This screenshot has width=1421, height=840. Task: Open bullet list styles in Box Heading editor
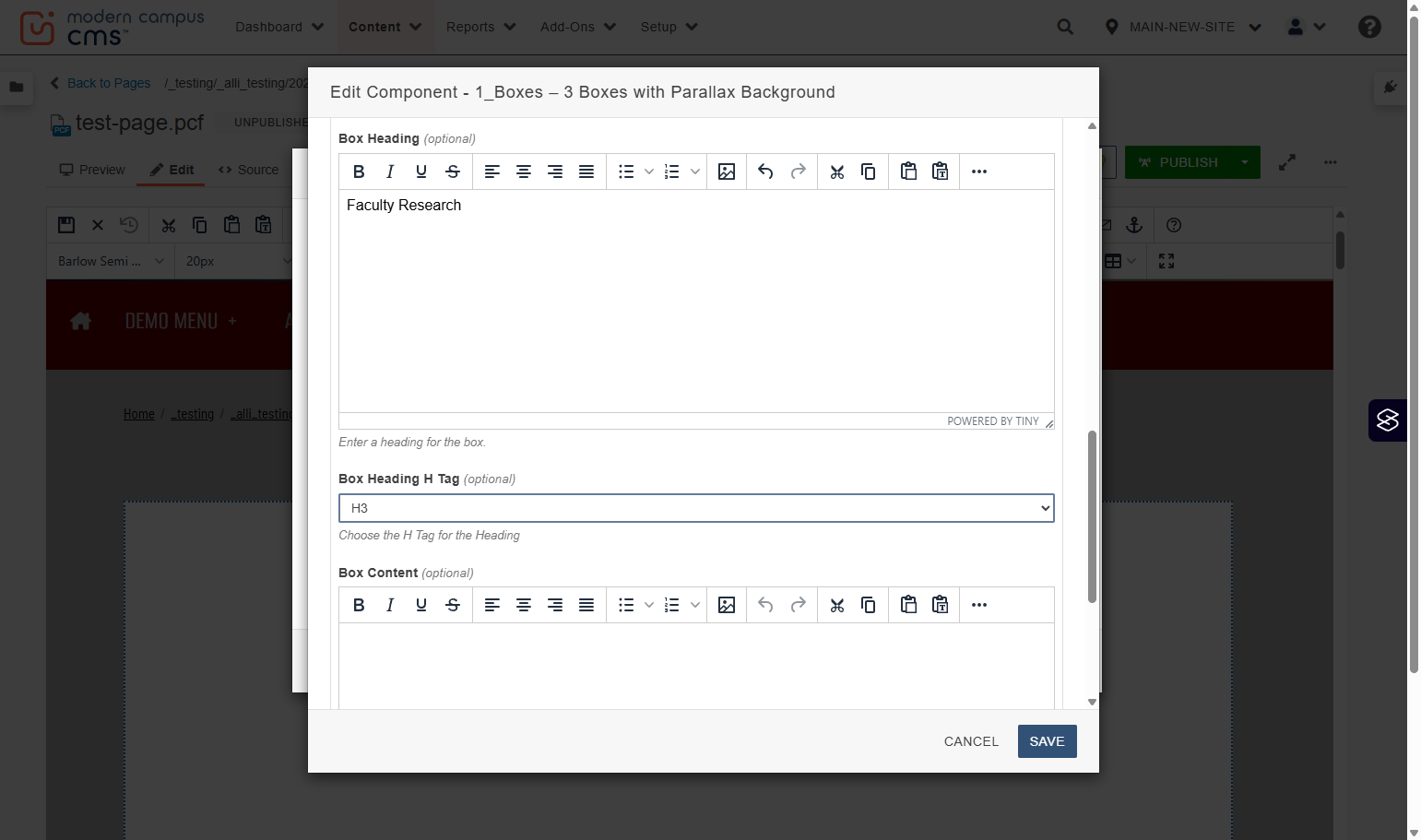(x=649, y=172)
